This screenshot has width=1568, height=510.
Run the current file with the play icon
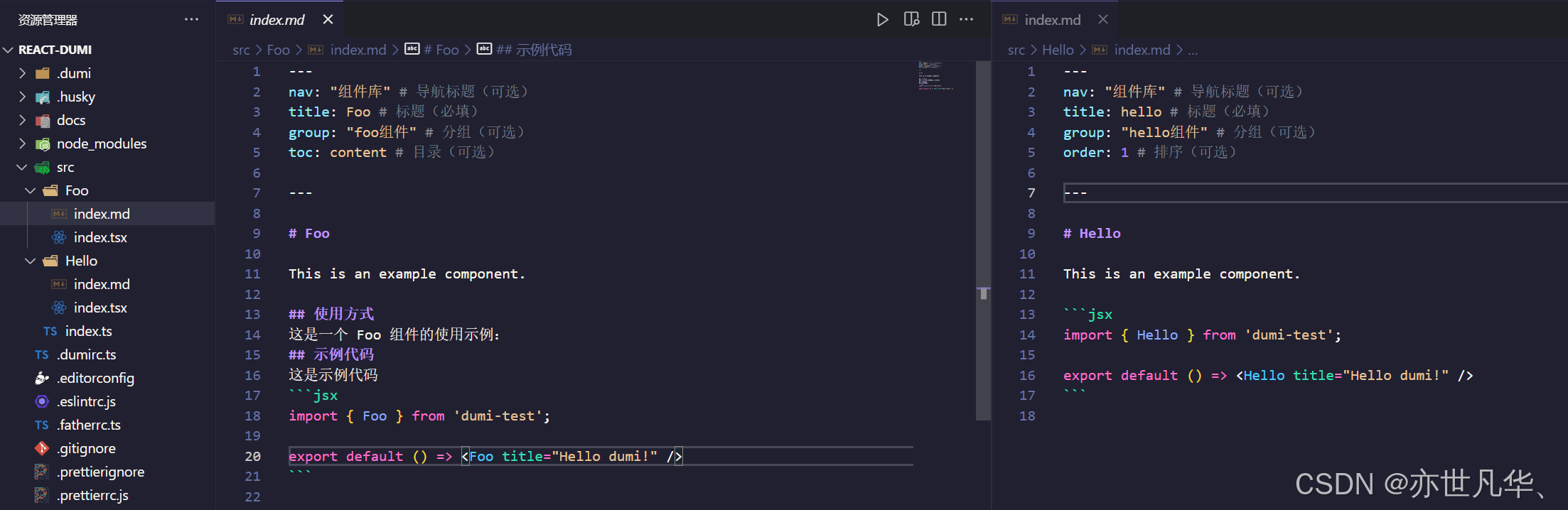point(882,20)
